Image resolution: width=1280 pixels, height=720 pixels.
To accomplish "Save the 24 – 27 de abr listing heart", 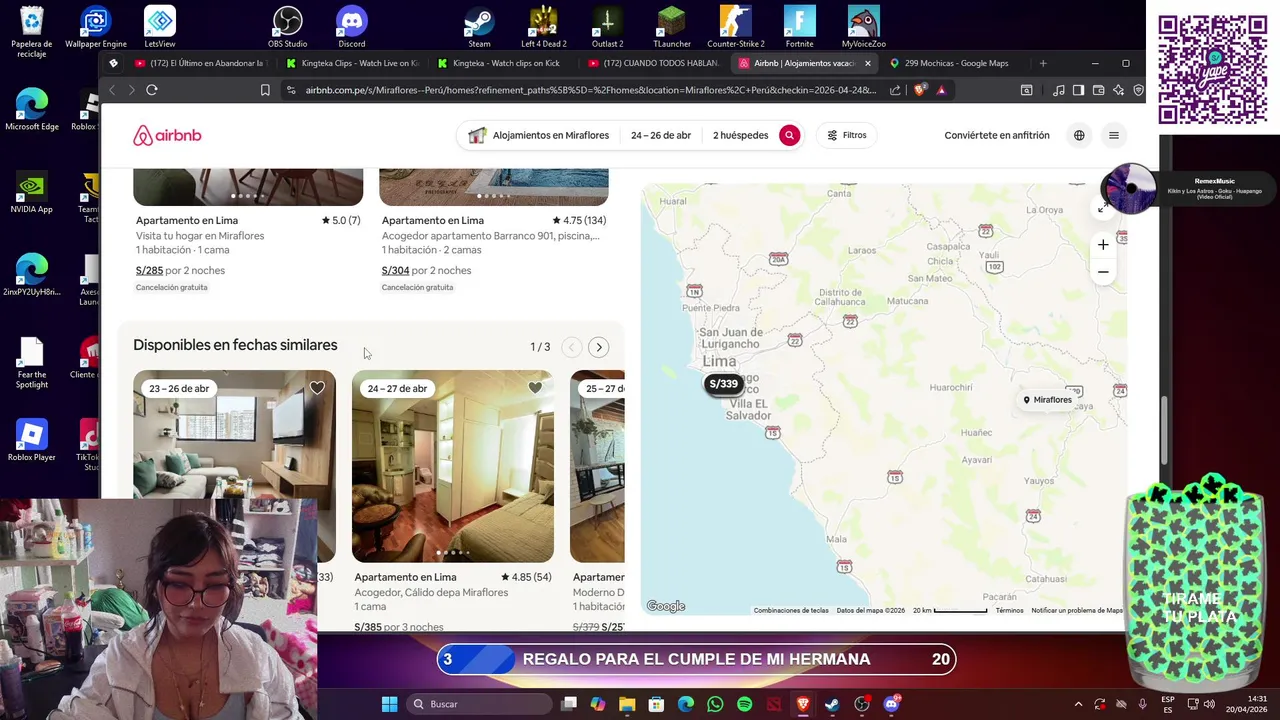I will 535,388.
